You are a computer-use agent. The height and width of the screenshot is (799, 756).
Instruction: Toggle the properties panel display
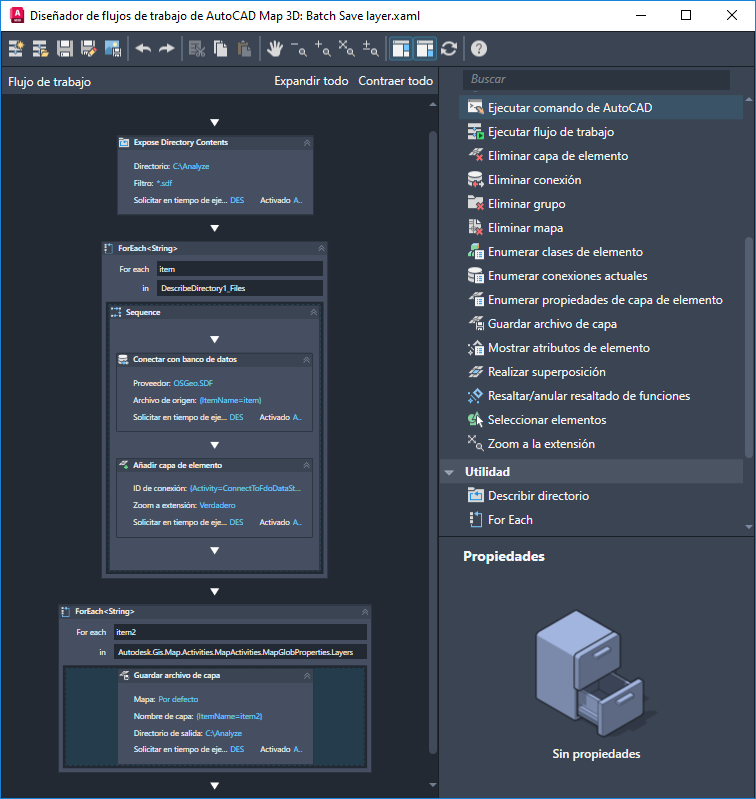[425, 49]
